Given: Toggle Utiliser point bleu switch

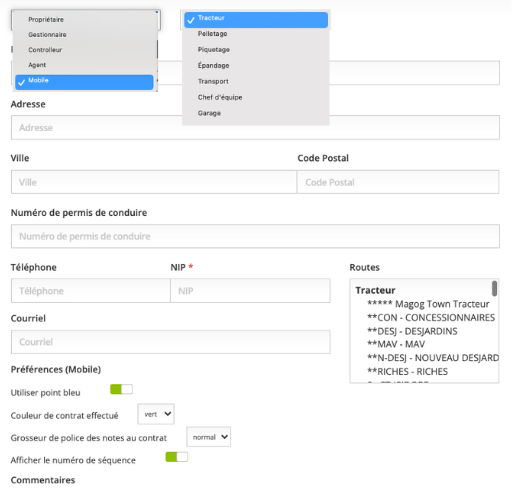Looking at the screenshot, I should pos(121,389).
